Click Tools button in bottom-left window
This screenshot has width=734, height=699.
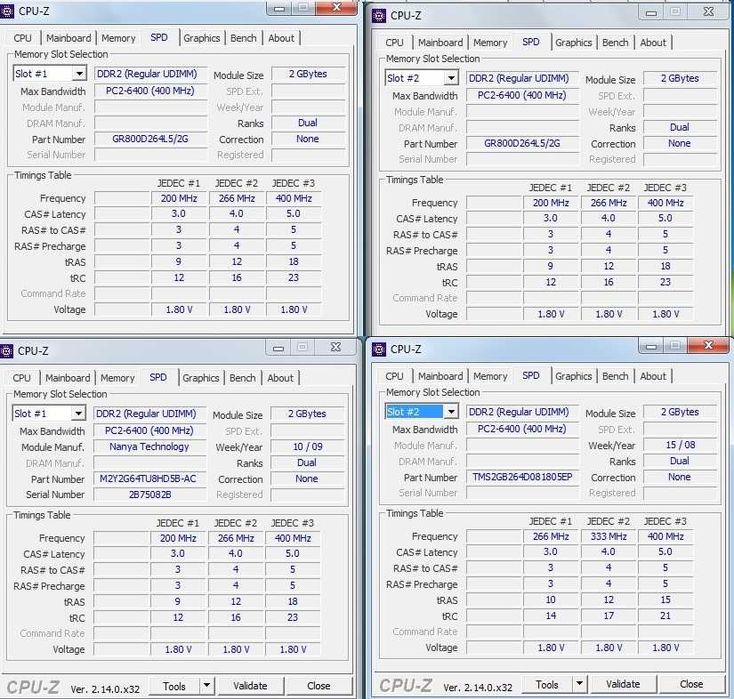175,686
